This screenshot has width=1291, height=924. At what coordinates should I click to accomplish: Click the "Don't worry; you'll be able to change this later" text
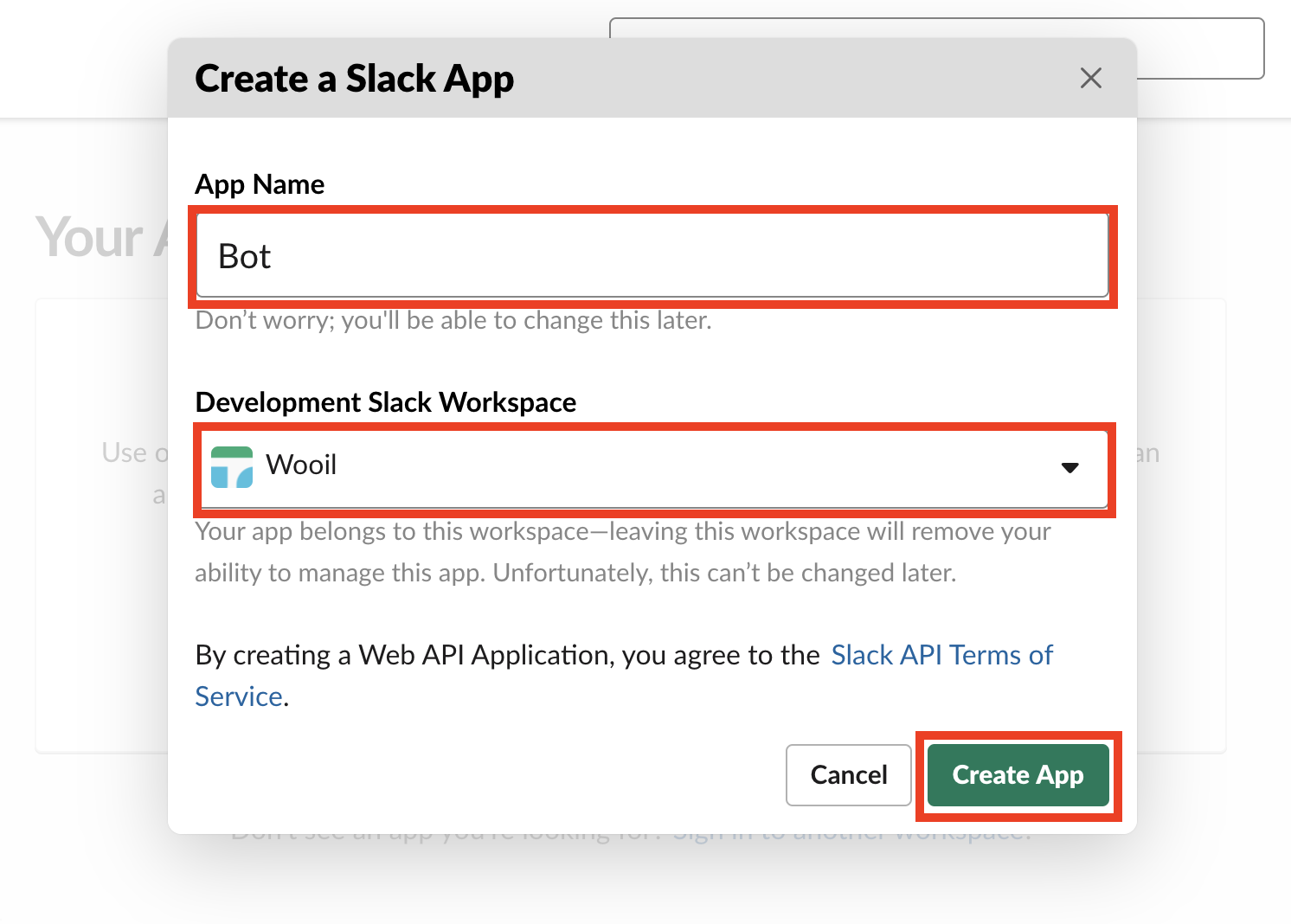453,321
